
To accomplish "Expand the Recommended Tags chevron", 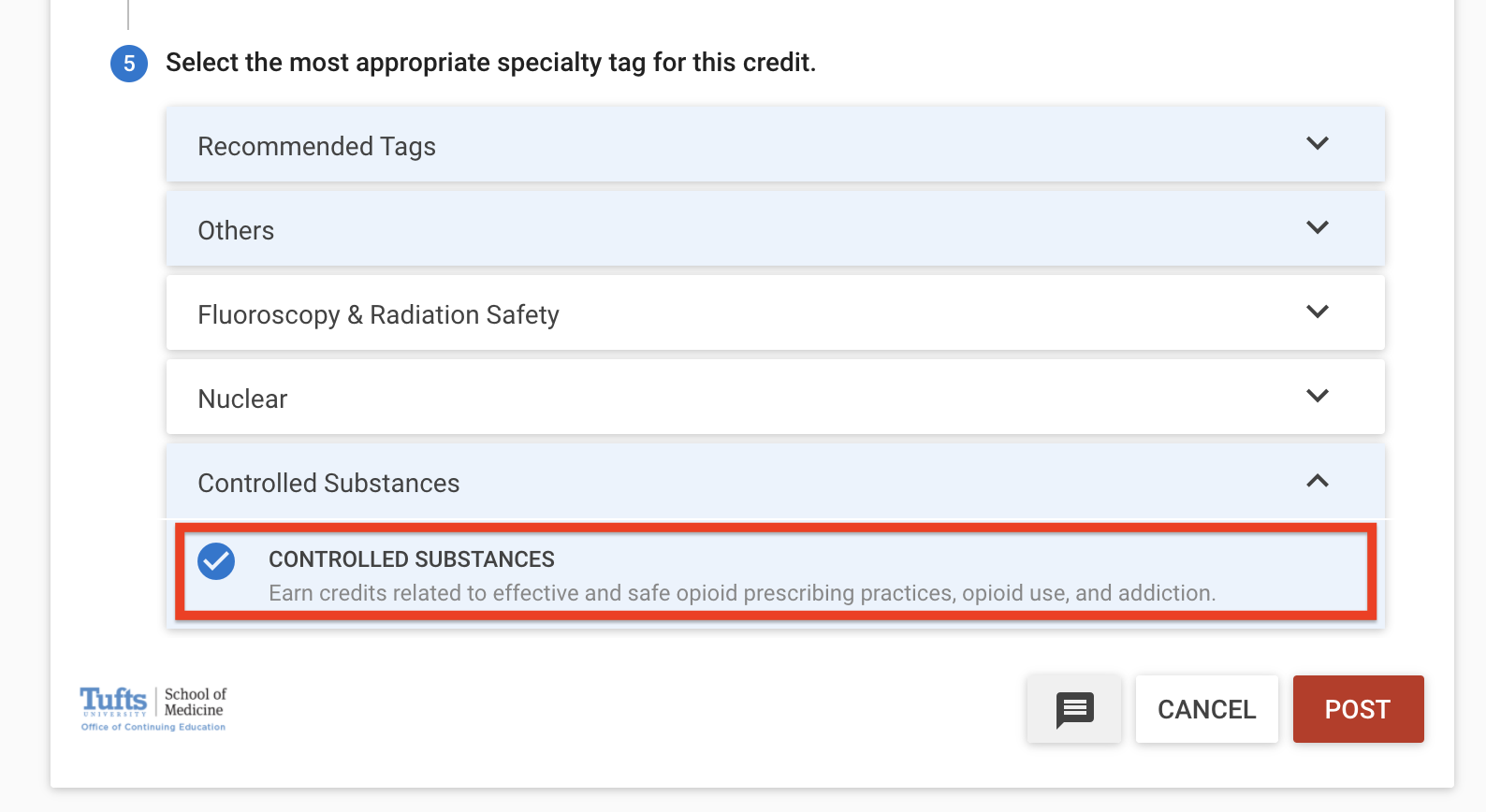I will [1318, 144].
